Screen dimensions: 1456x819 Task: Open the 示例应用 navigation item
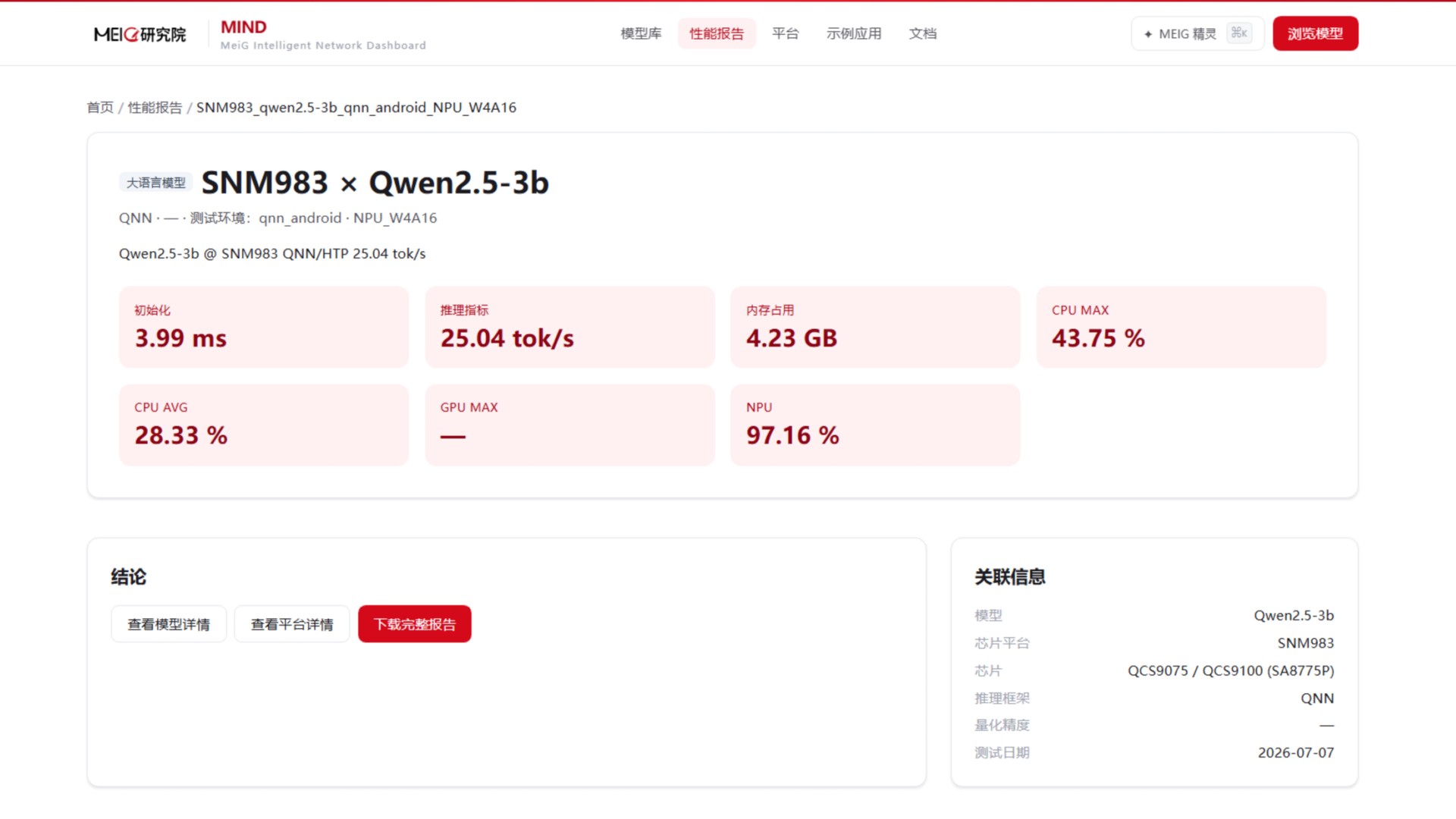pyautogui.click(x=854, y=33)
